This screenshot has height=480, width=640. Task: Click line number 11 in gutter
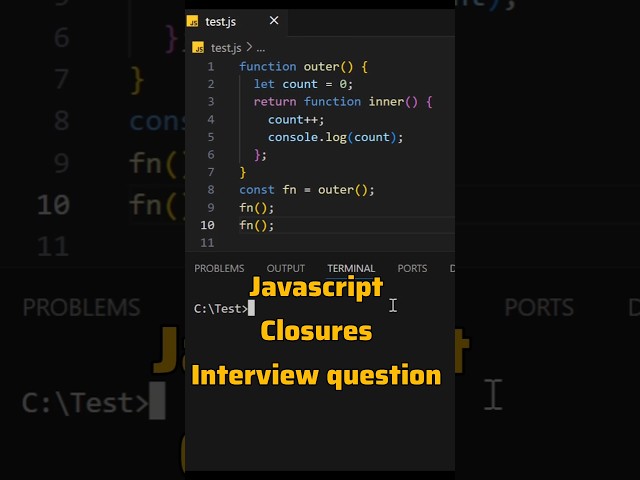click(207, 243)
